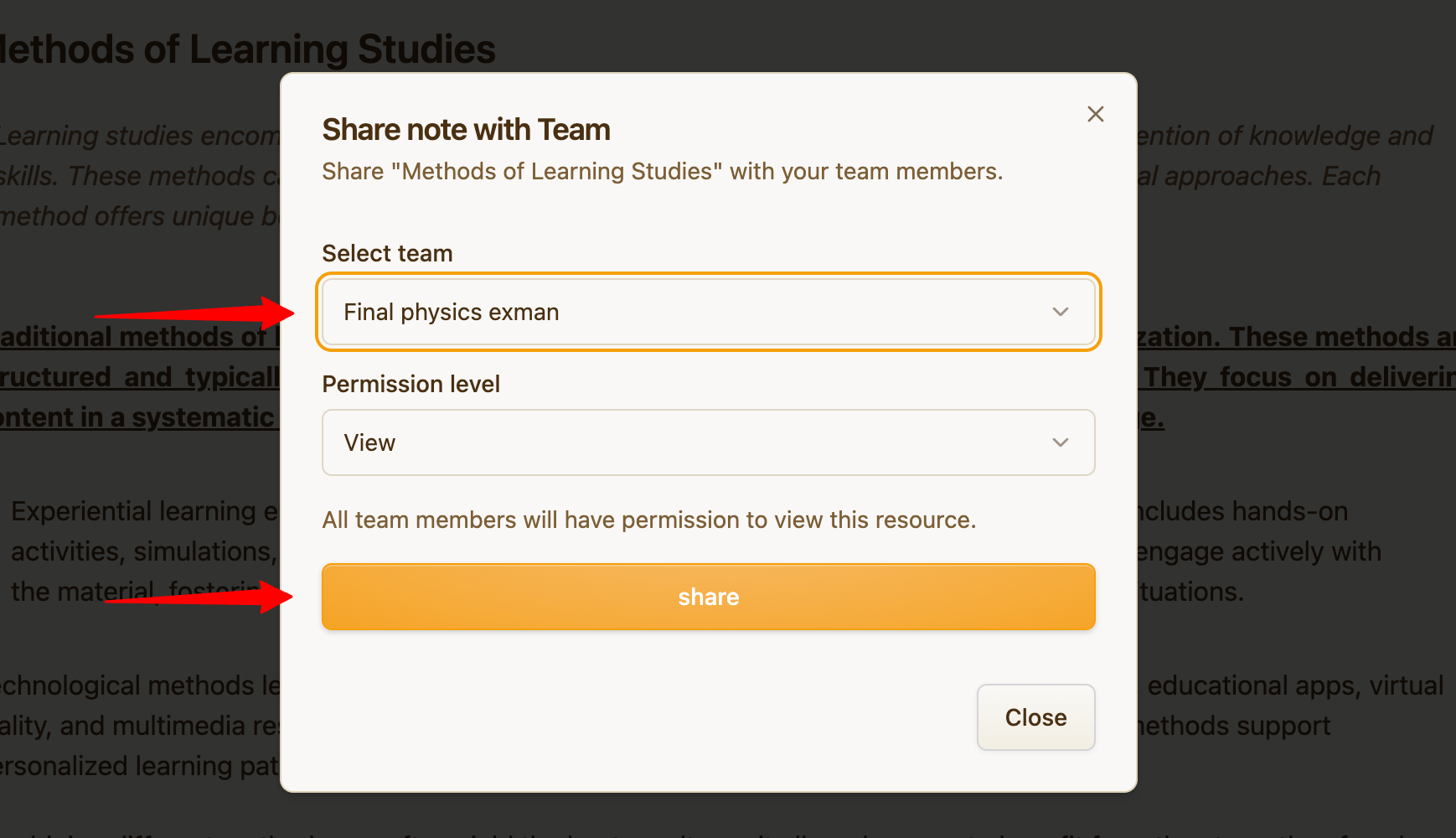The image size is (1456, 838).
Task: Click the Share note with Team heading
Action: click(466, 130)
